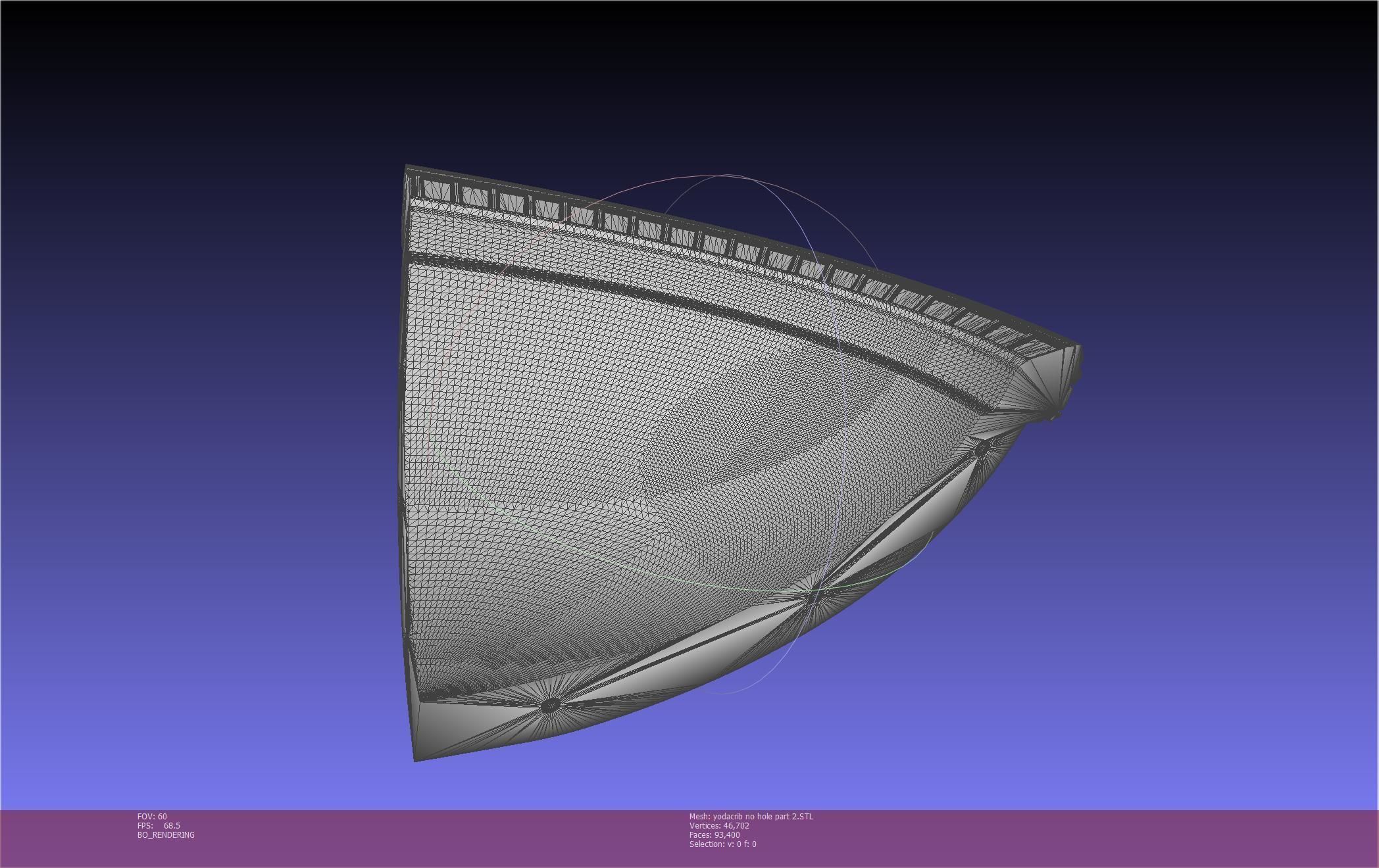The image size is (1379, 868).
Task: Click the circular hub at mesh bottom-left
Action: 550,706
